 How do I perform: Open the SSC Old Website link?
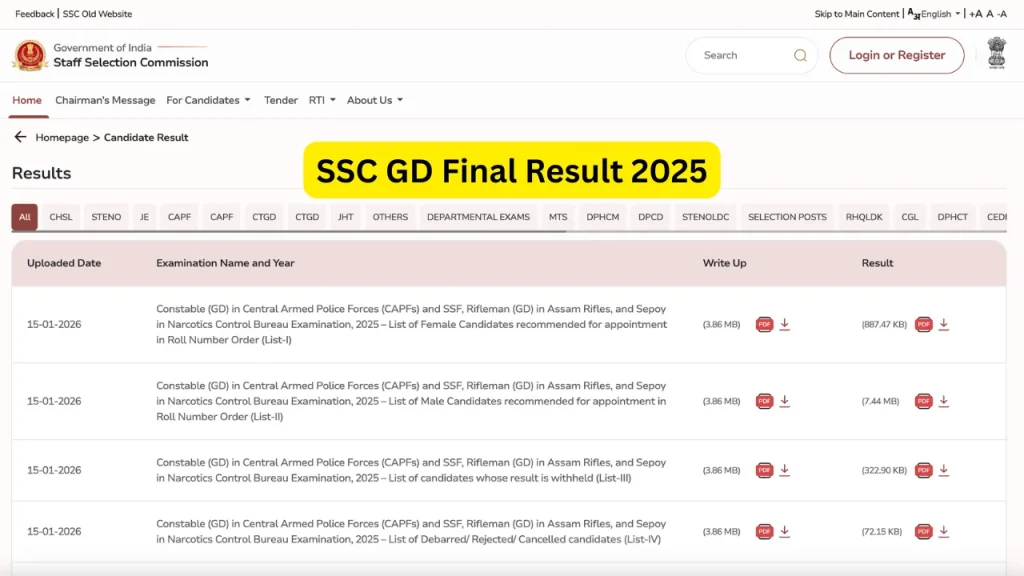[97, 14]
